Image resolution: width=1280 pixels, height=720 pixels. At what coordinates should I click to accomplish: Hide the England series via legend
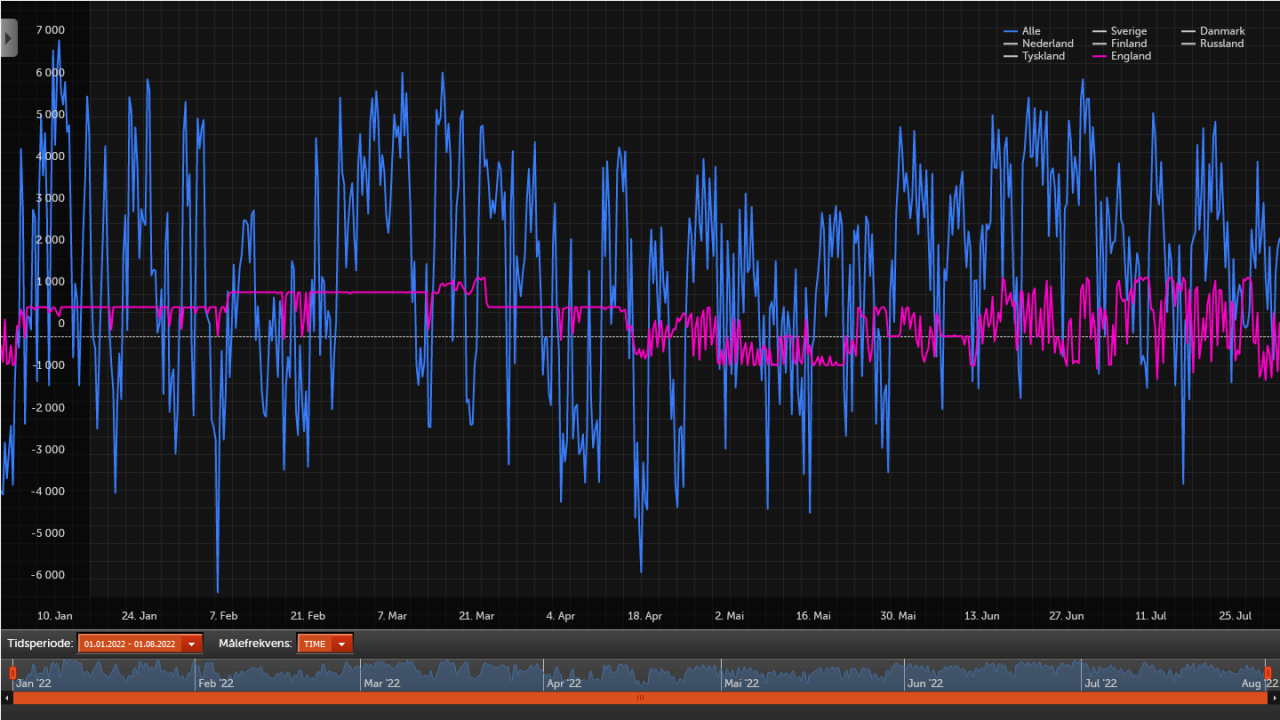pyautogui.click(x=1130, y=57)
